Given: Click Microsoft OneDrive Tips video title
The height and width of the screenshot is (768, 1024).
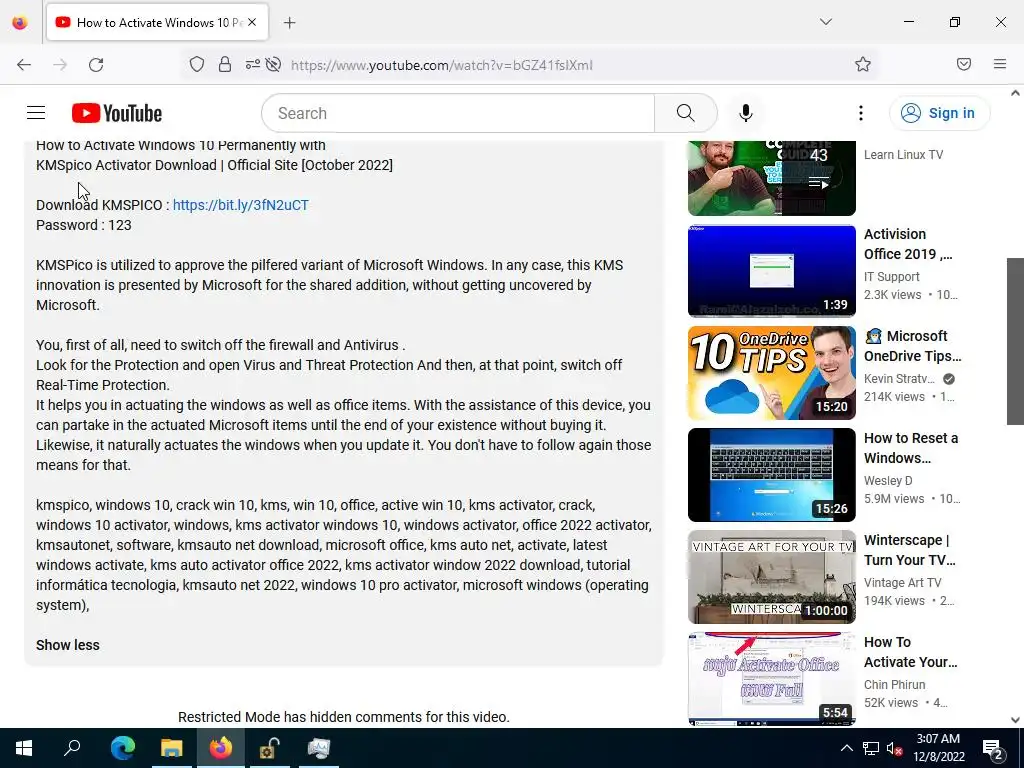Looking at the screenshot, I should [x=913, y=346].
